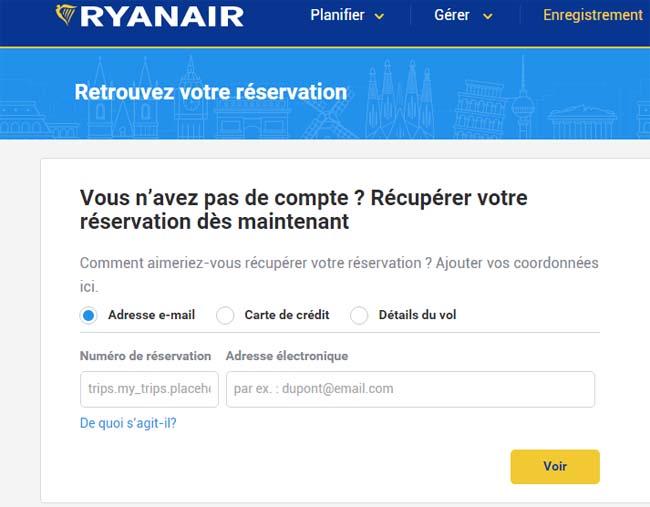The width and height of the screenshot is (650, 507).
Task: Open the Planifier menu
Action: pos(337,15)
